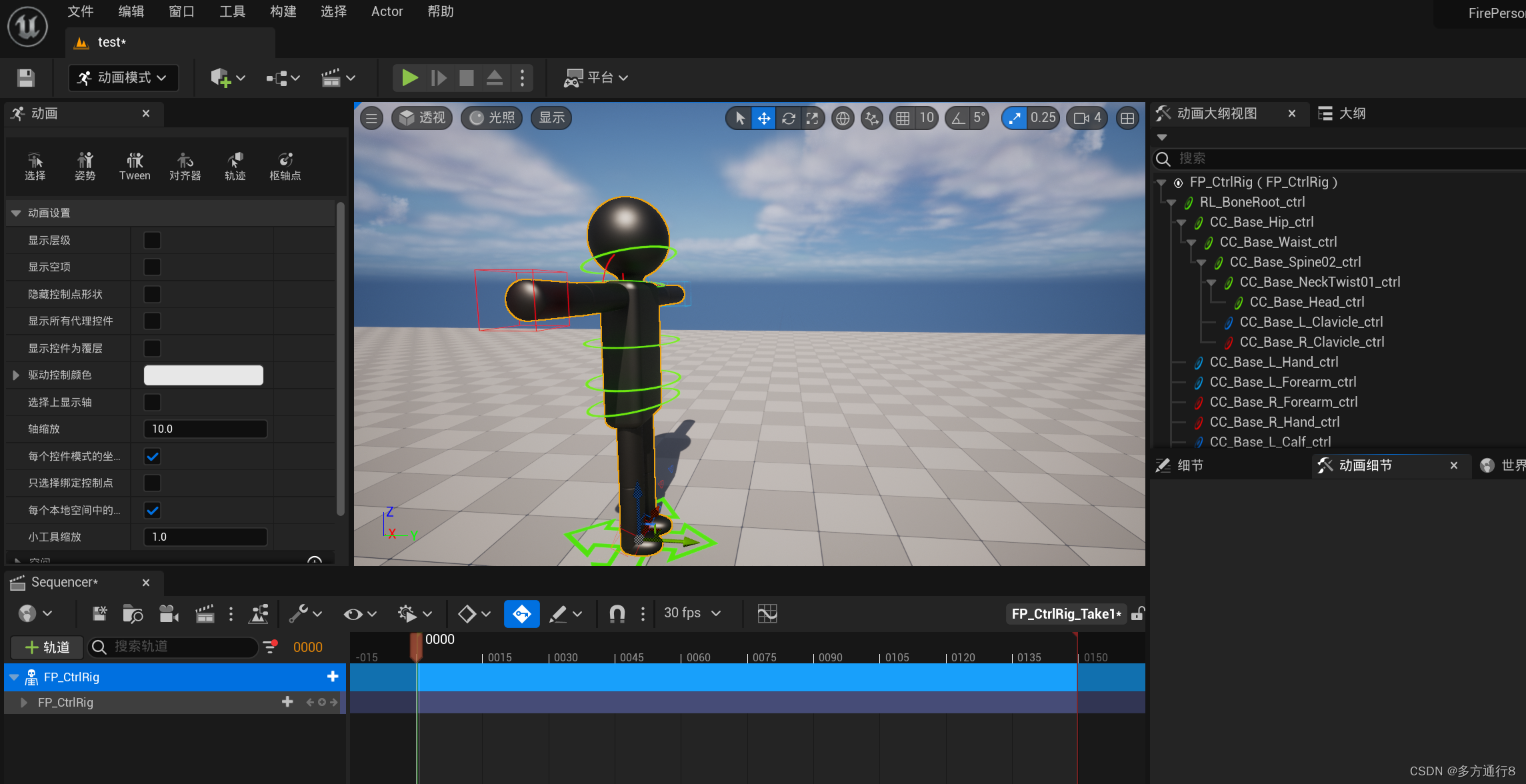1526x784 pixels.
Task: Select the 选择 tool in animation panel
Action: (35, 167)
